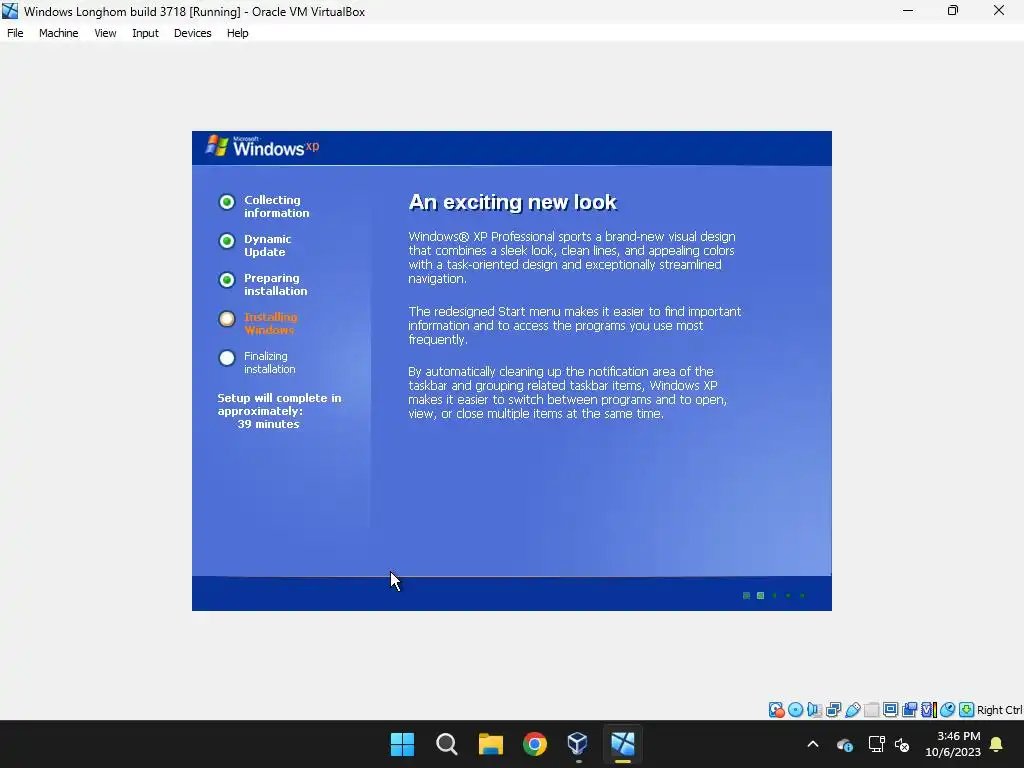Click the hard disk activity indicator
Viewport: 1024px width, 768px height.
pyautogui.click(x=776, y=710)
